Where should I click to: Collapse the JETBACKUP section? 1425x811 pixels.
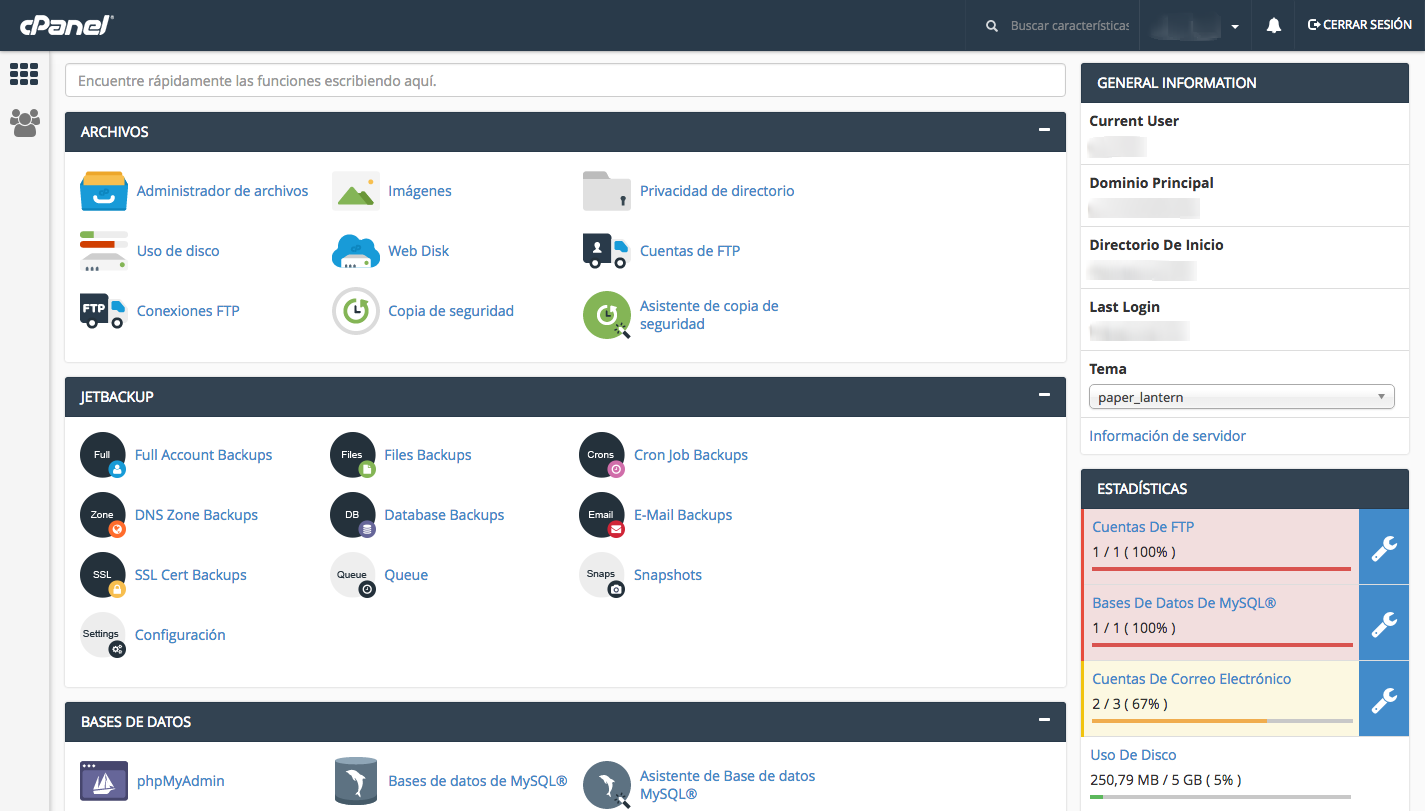tap(1044, 396)
